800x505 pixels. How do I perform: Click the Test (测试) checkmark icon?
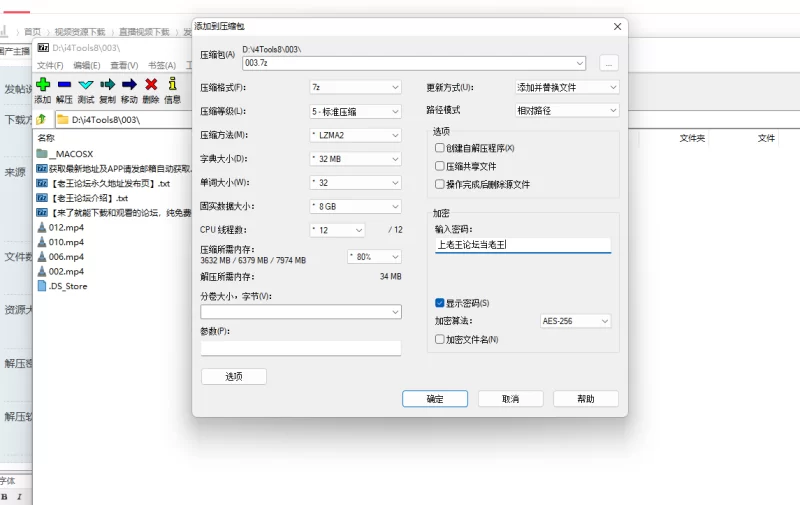coord(86,84)
